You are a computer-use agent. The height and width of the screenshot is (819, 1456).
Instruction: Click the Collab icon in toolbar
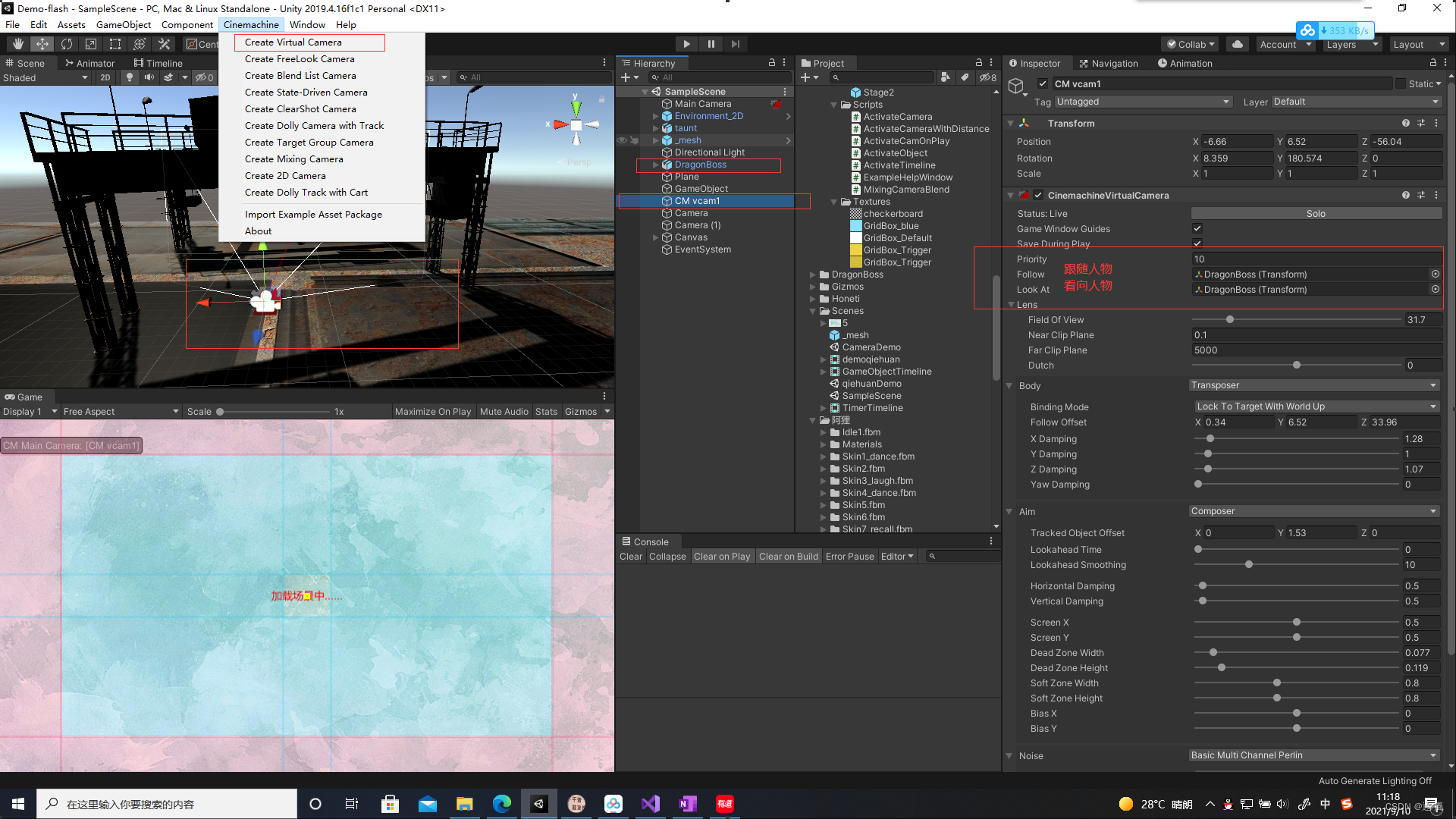[1192, 43]
